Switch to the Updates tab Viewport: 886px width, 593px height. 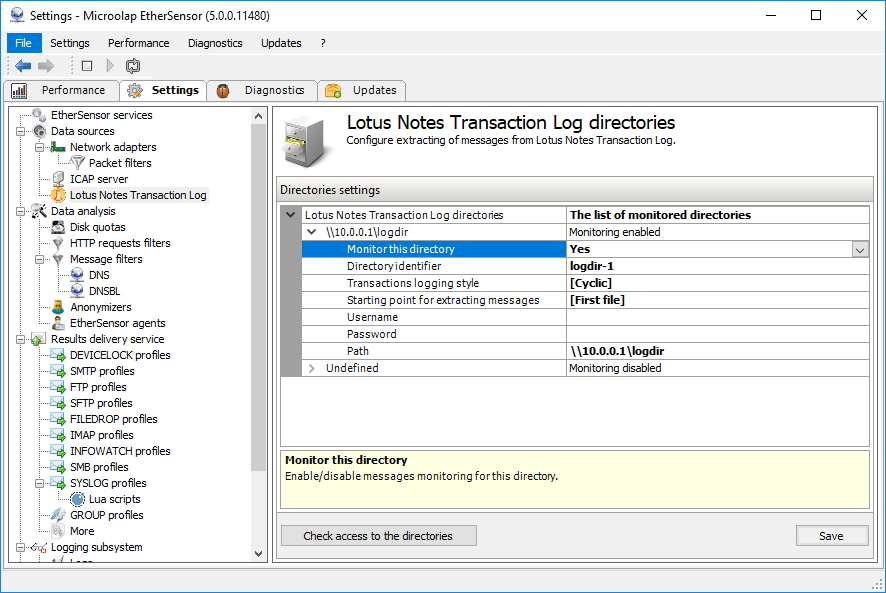click(x=362, y=90)
